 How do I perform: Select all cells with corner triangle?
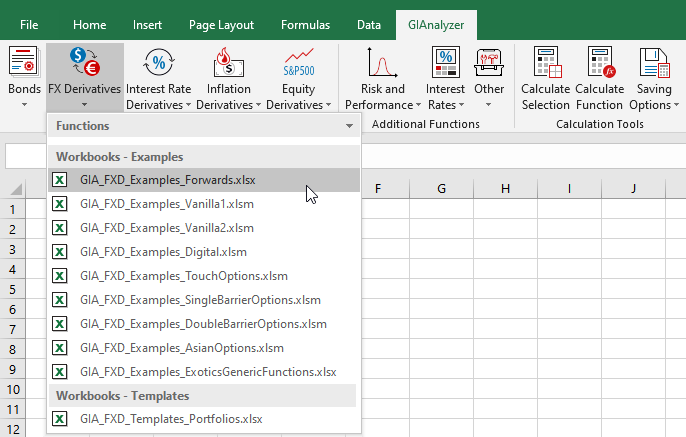pos(16,189)
